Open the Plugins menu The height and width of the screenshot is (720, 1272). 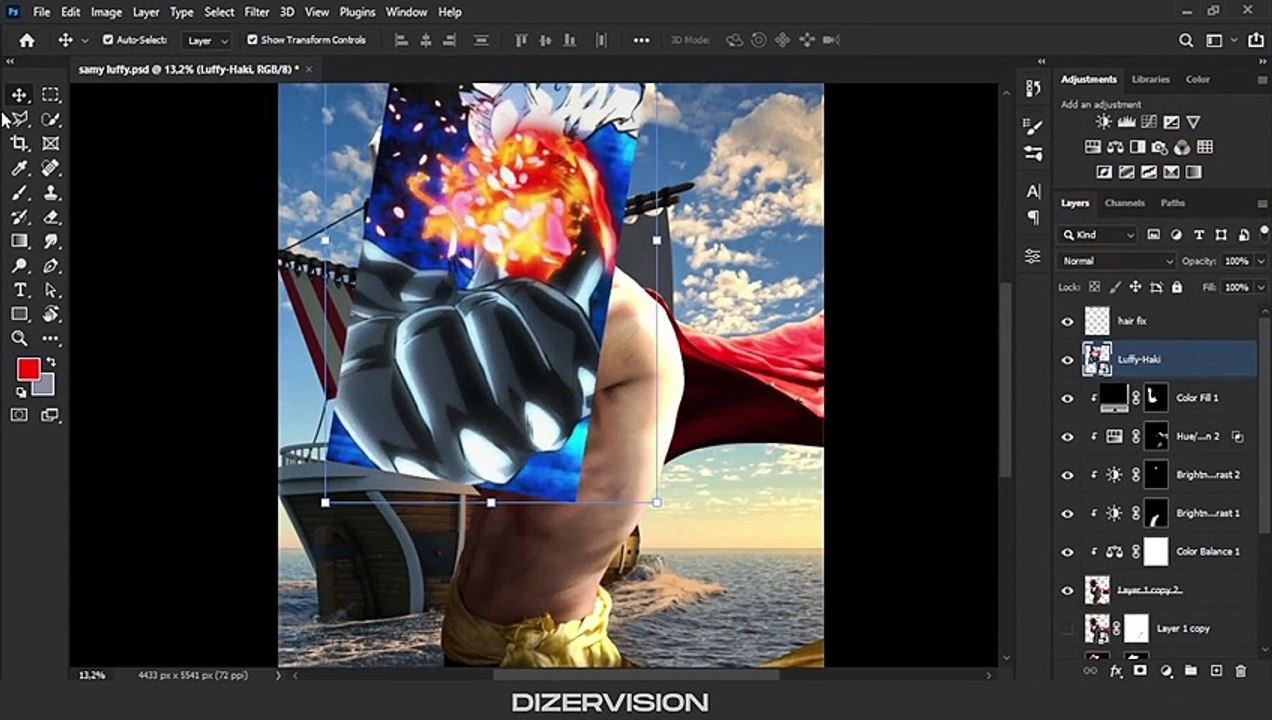point(357,12)
